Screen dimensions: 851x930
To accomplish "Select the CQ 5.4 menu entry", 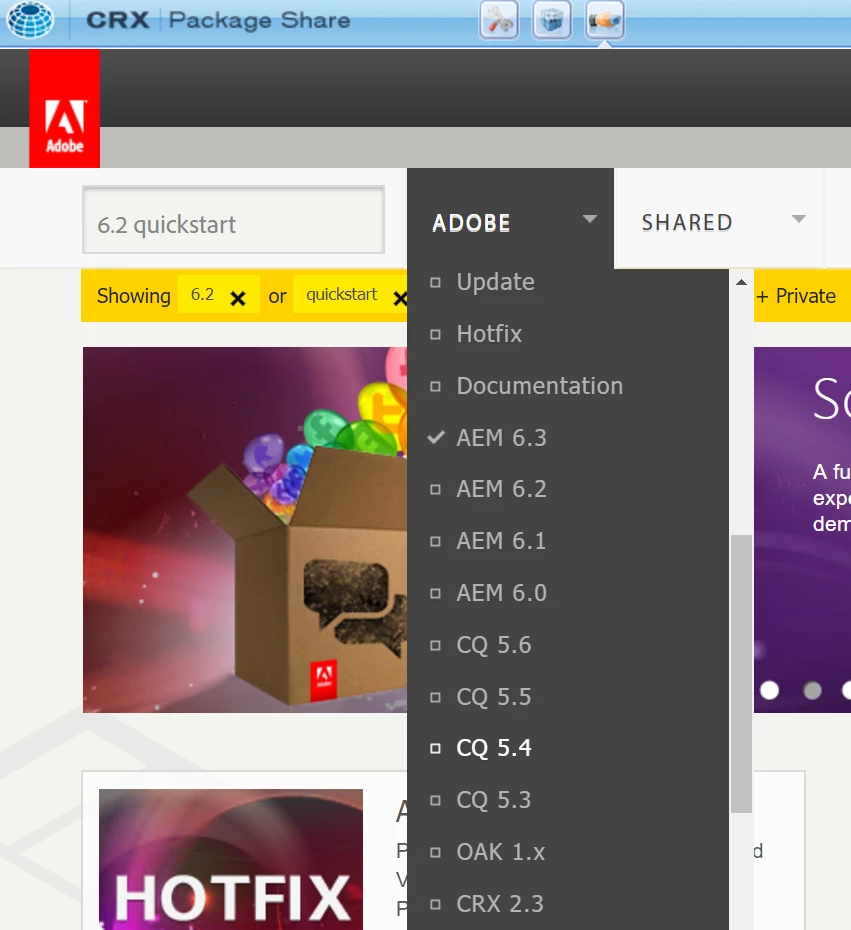I will point(493,748).
